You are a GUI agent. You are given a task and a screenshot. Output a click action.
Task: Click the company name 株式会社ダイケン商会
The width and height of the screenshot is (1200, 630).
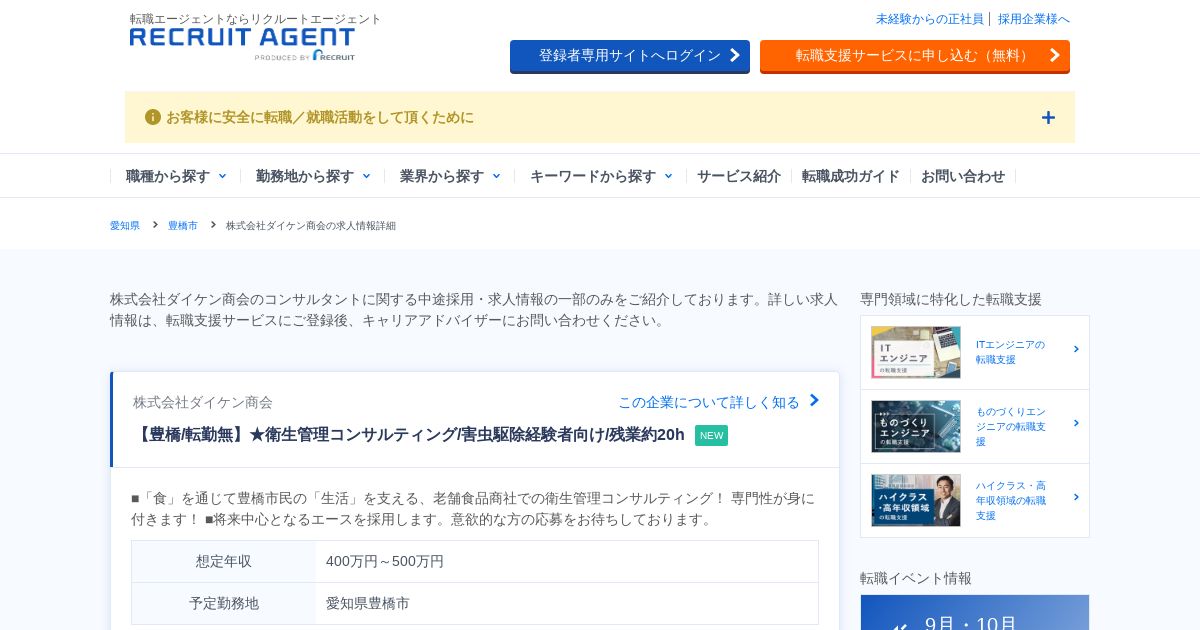click(203, 402)
